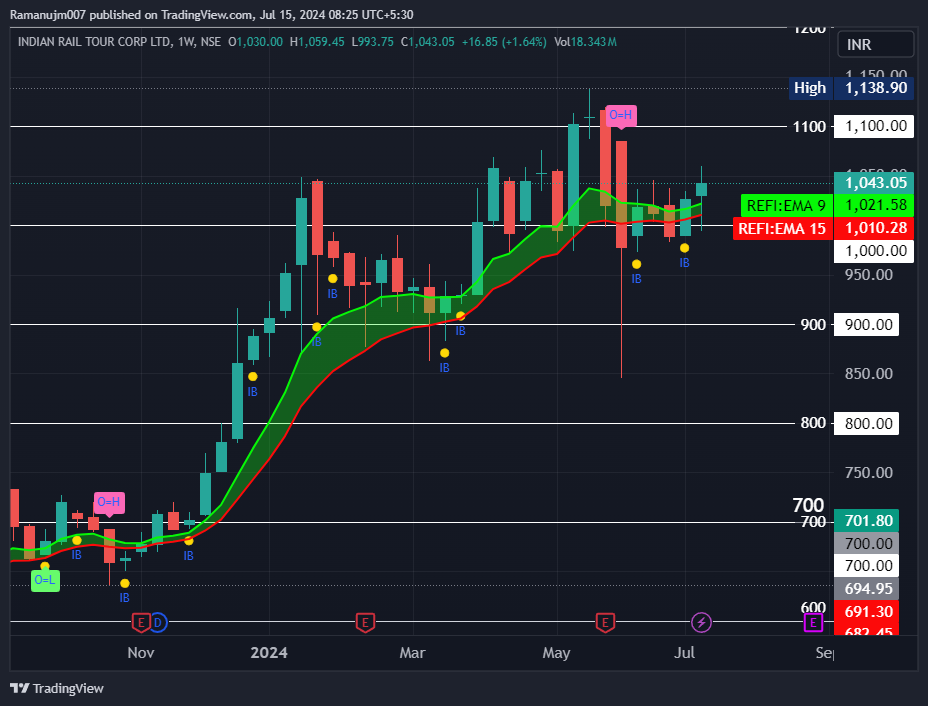Click the TradingView wordmark text
Screen dimensions: 928x706
[68, 688]
